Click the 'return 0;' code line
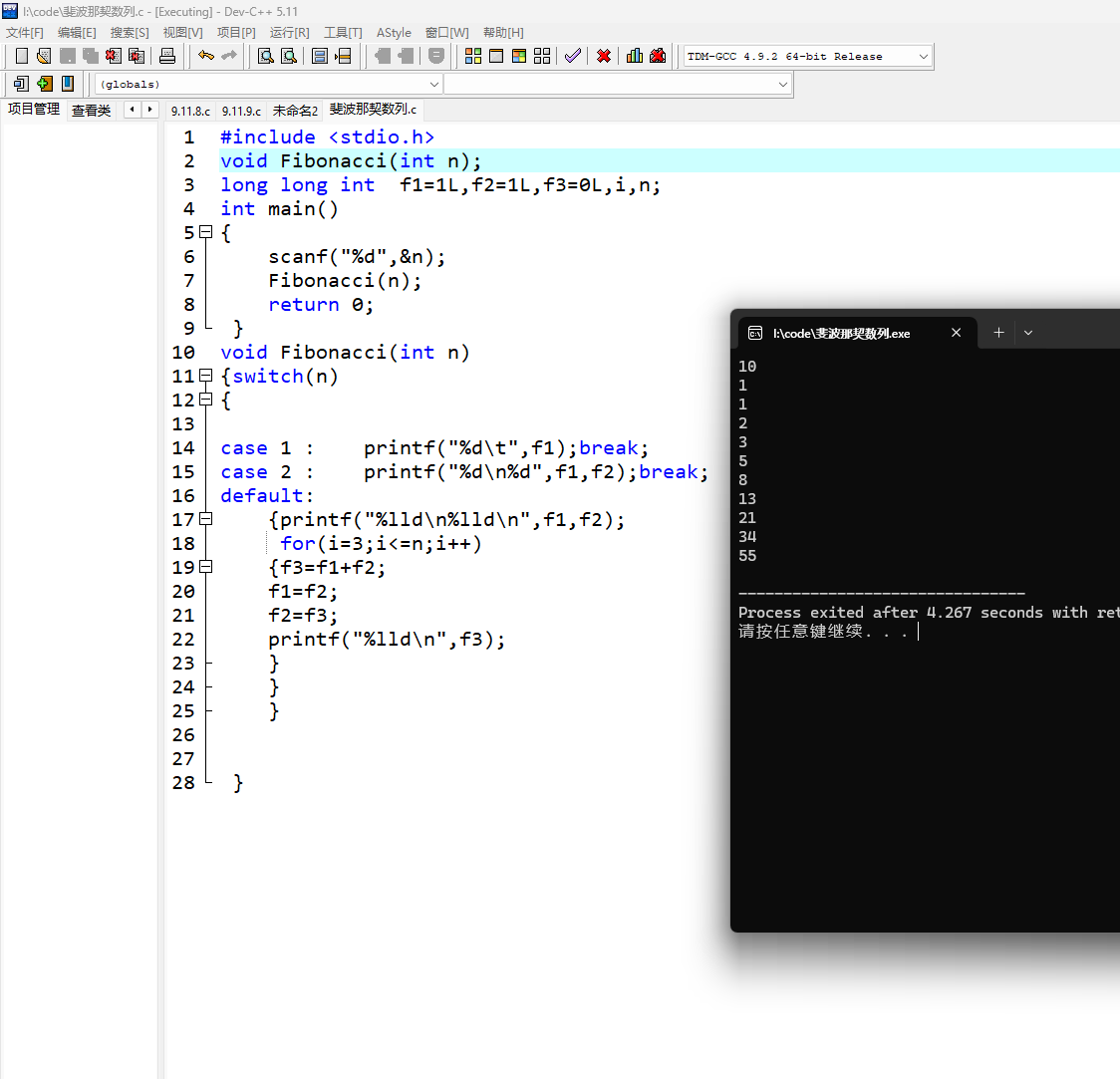 [321, 304]
